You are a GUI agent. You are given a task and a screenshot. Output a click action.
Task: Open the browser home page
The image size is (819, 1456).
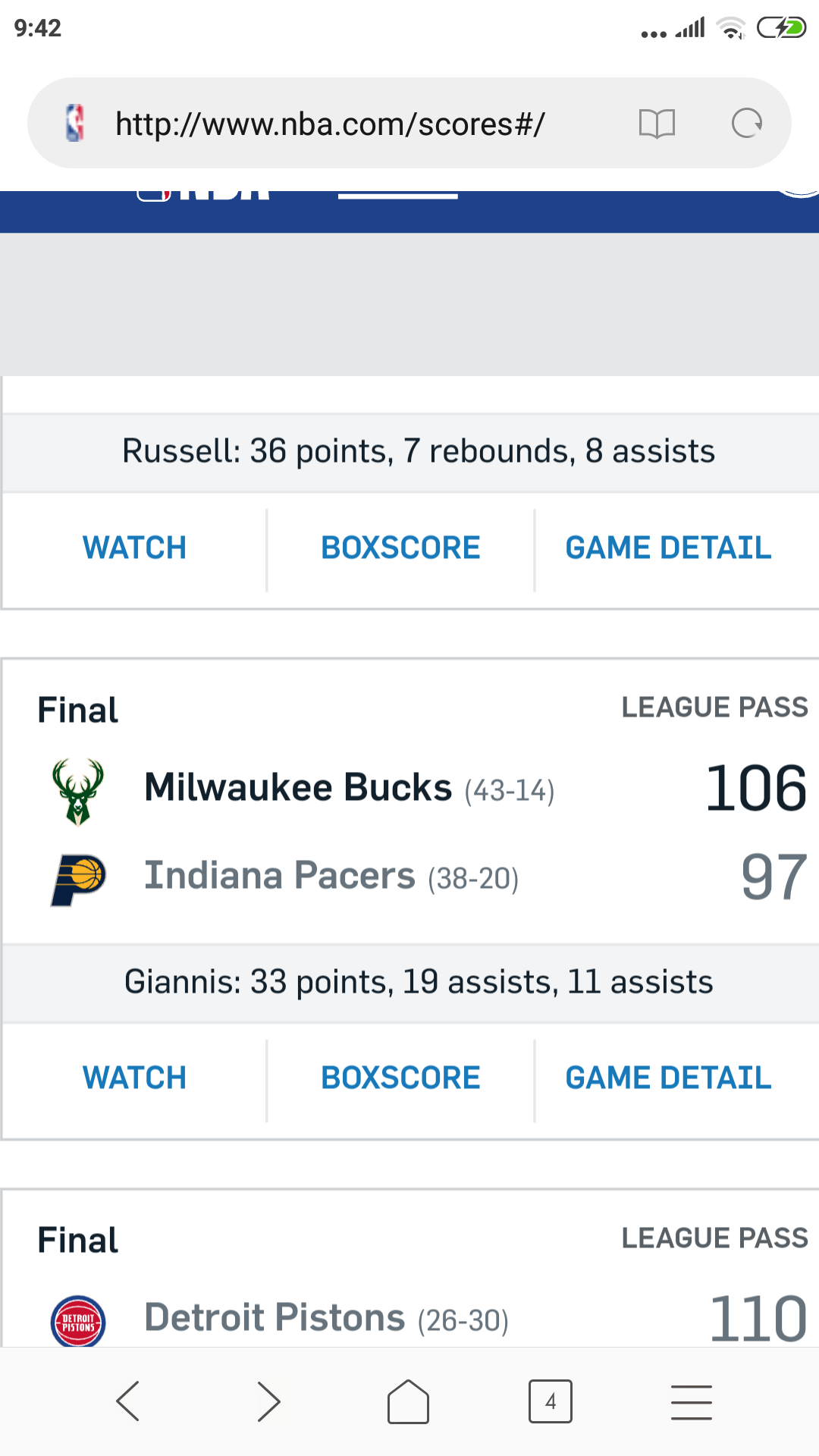pyautogui.click(x=408, y=1401)
